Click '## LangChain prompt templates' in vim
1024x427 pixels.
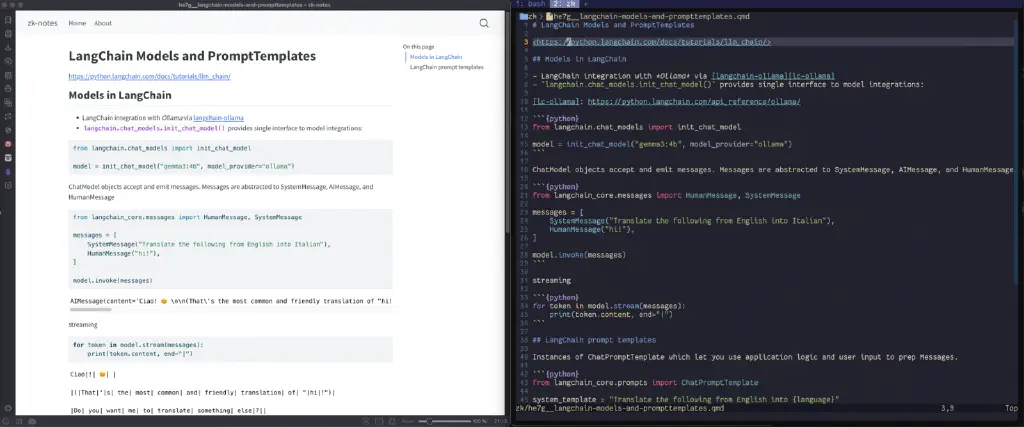coord(594,340)
